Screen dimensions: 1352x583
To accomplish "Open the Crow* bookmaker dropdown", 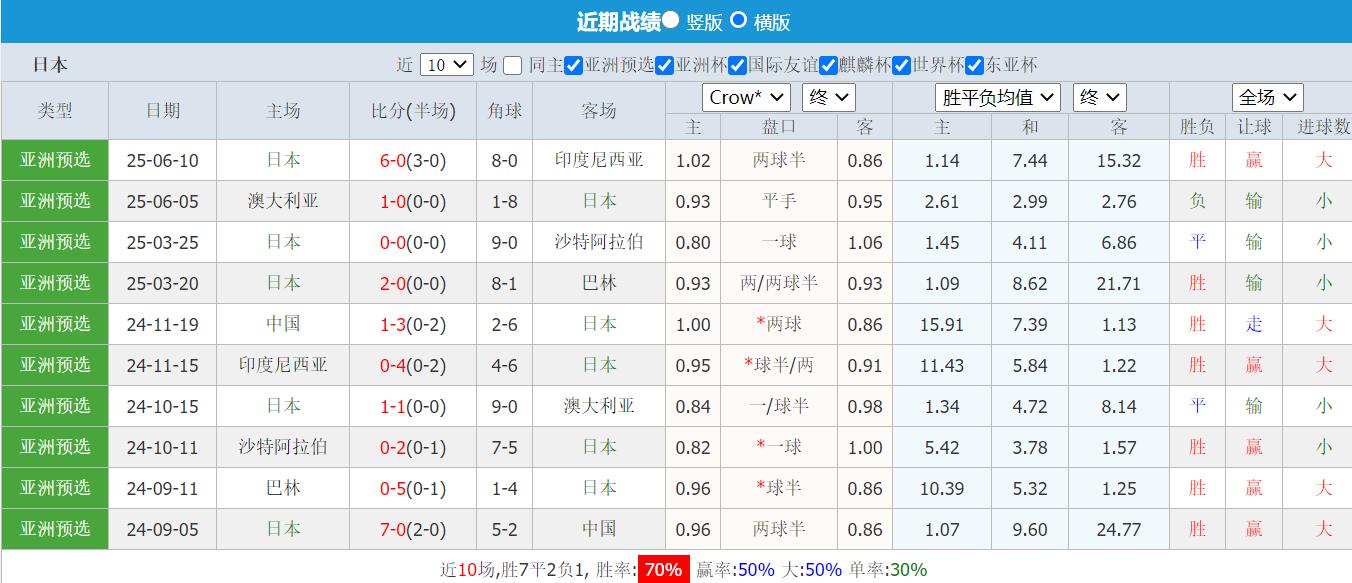I will click(746, 97).
